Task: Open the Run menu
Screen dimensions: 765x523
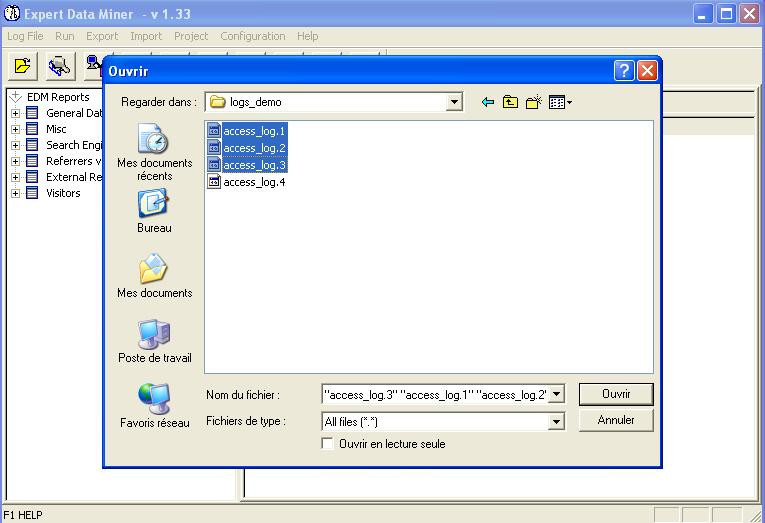Action: [x=64, y=36]
